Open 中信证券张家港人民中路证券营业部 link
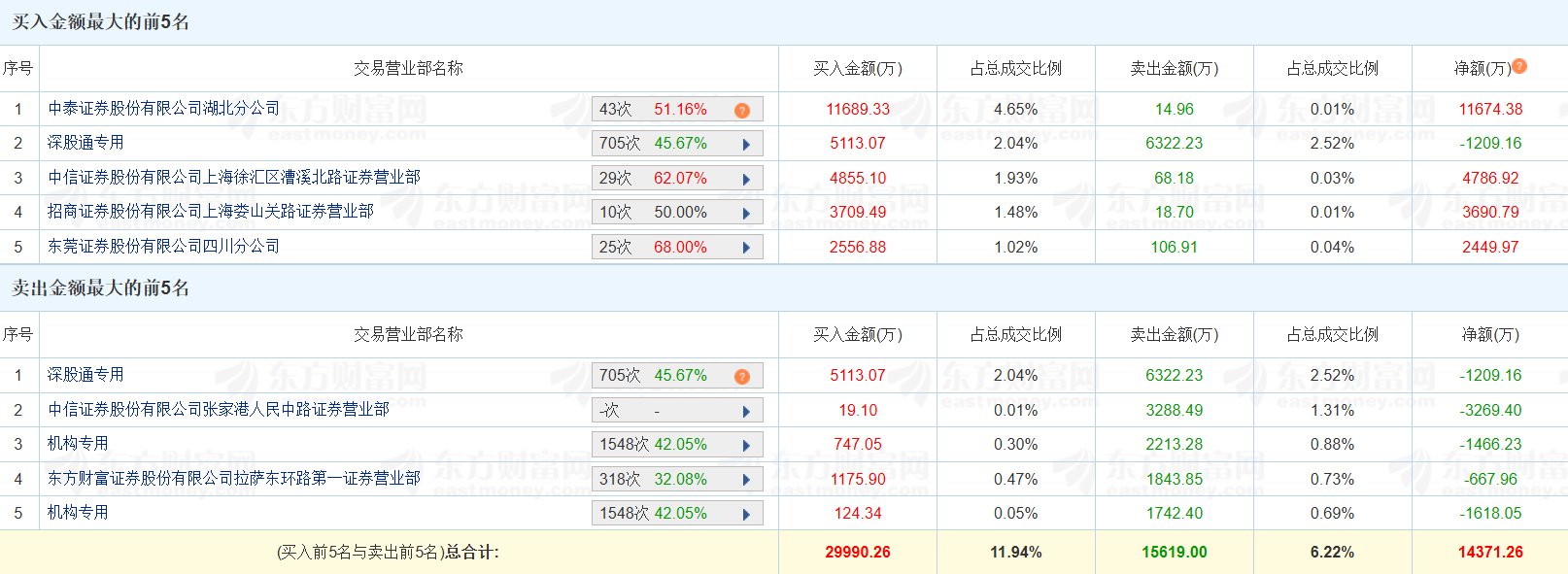Viewport: 1568px width, 574px height. click(218, 410)
